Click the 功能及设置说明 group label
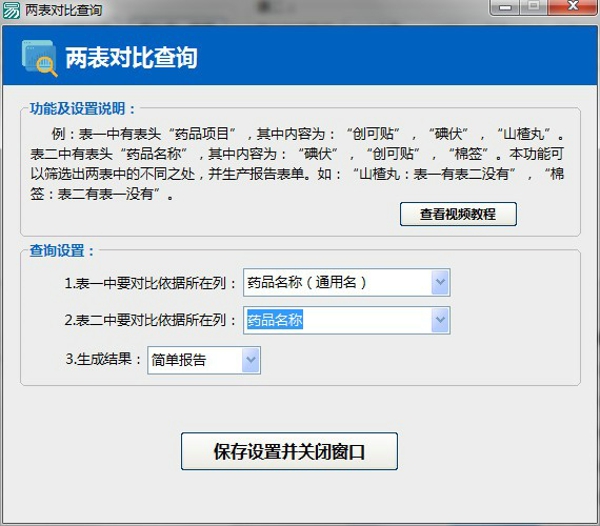Screen dimensions: 600x526 pyautogui.click(x=83, y=109)
